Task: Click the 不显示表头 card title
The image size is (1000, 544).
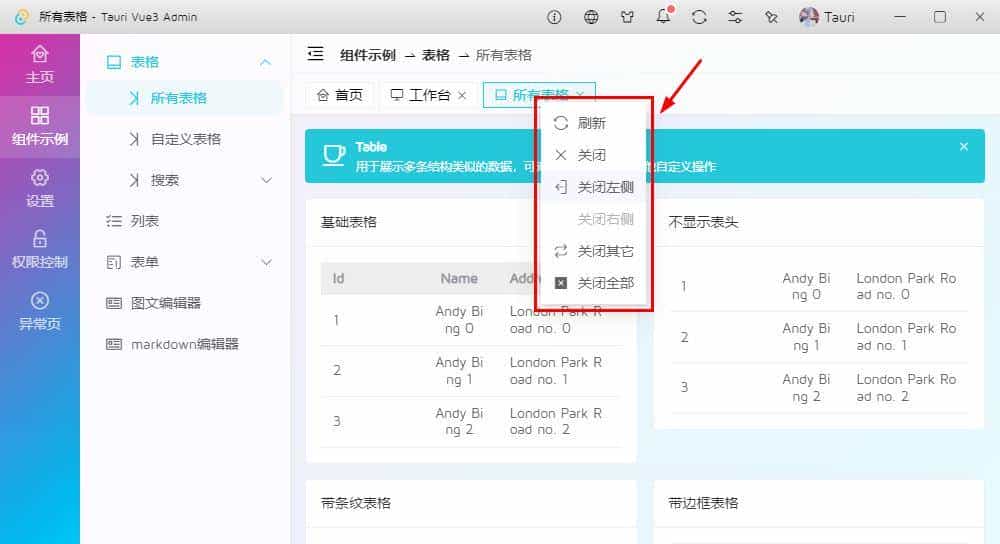Action: 703,222
